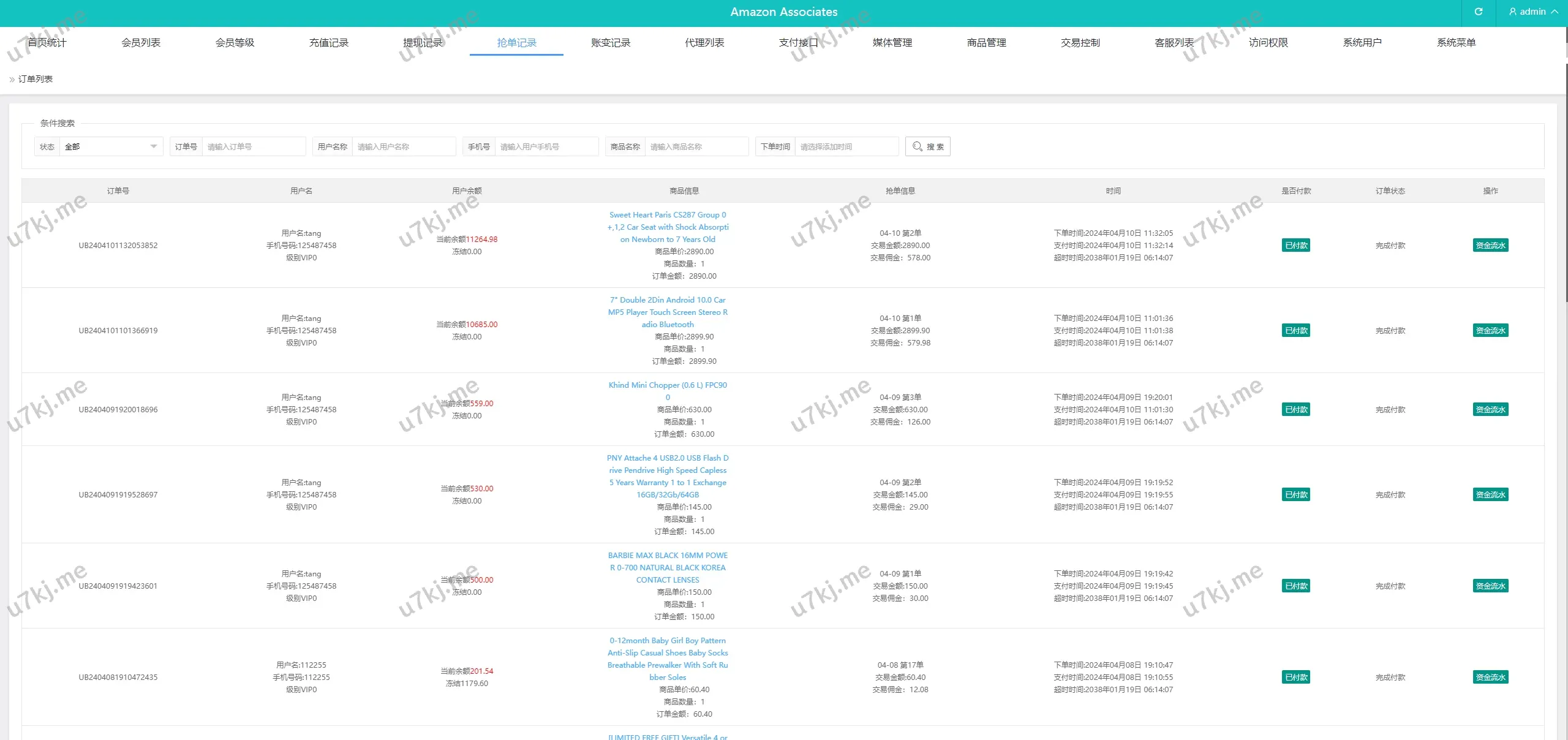Click the vertical page scrollbar
The image size is (1568, 740).
1566,184
